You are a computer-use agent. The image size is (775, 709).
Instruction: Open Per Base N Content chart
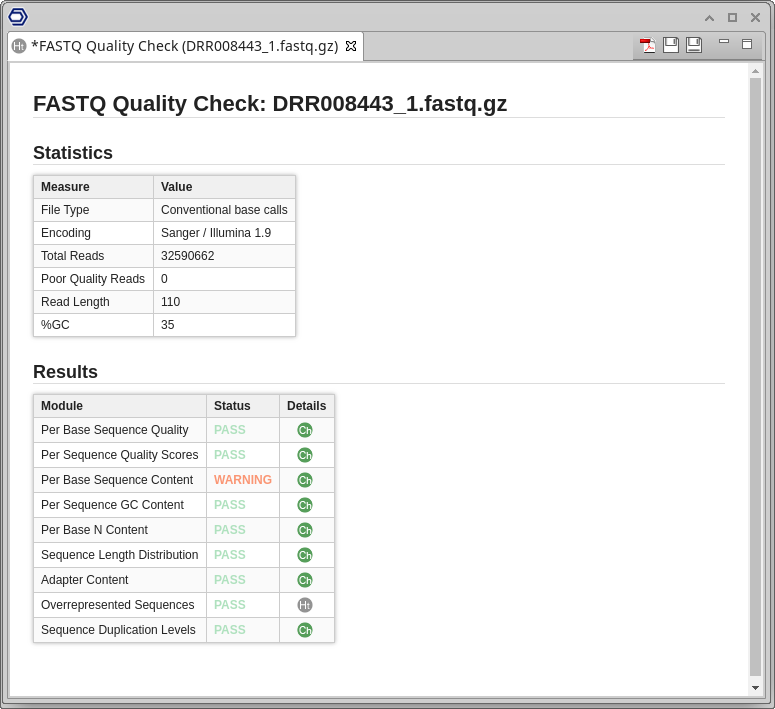(305, 530)
